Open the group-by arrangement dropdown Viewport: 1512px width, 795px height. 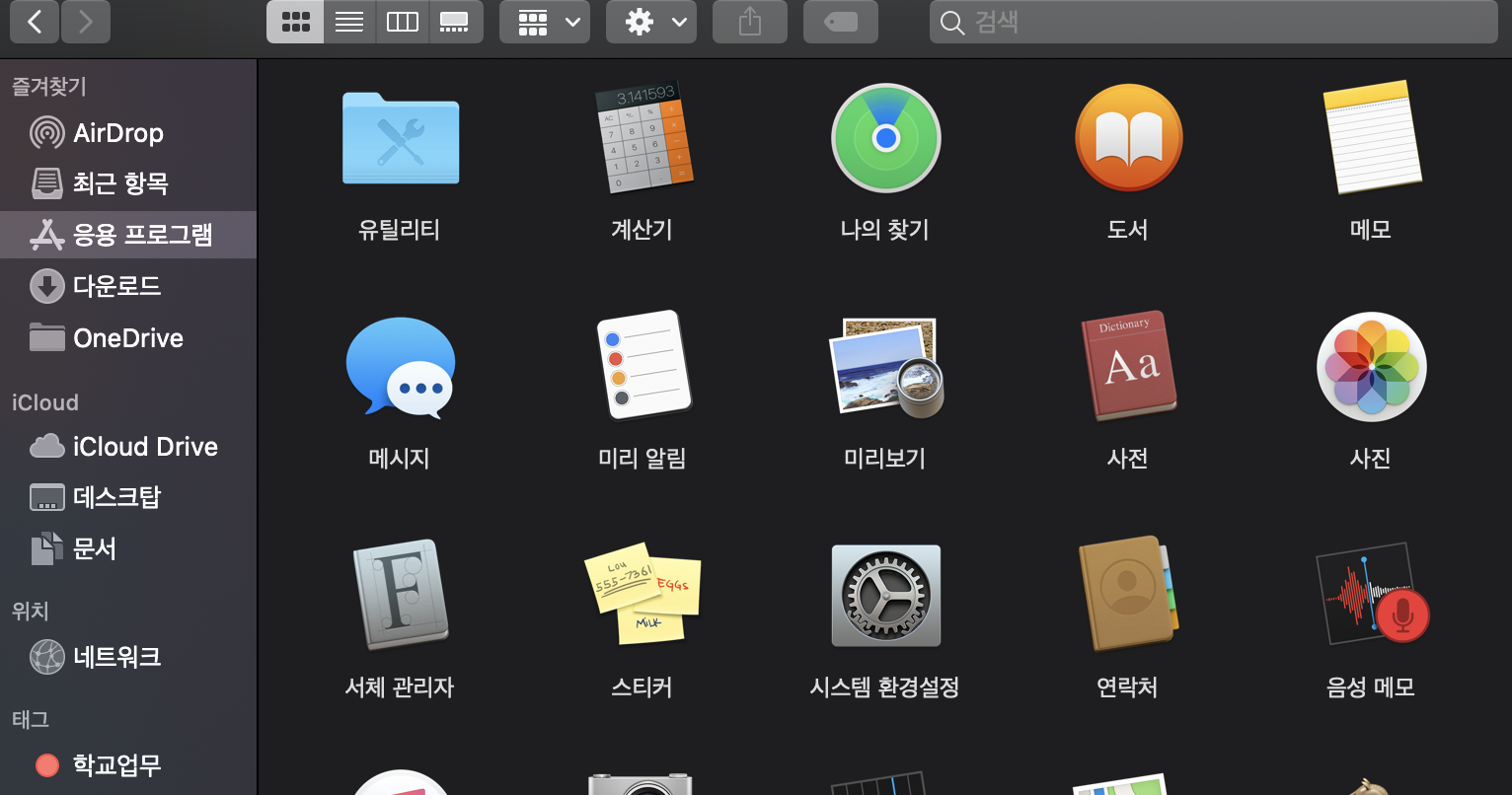[545, 22]
